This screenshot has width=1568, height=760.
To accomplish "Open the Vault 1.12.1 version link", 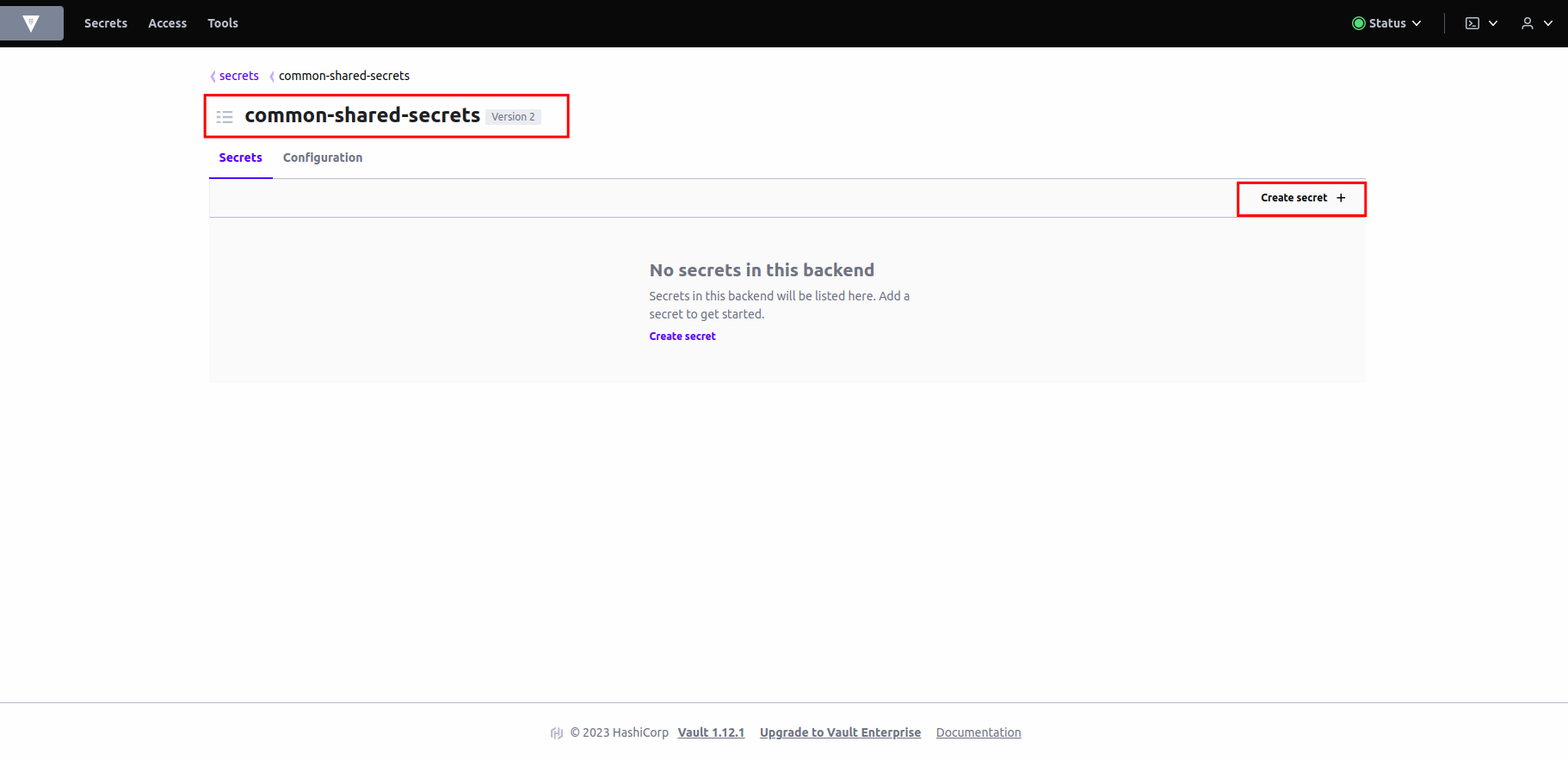I will tap(711, 732).
